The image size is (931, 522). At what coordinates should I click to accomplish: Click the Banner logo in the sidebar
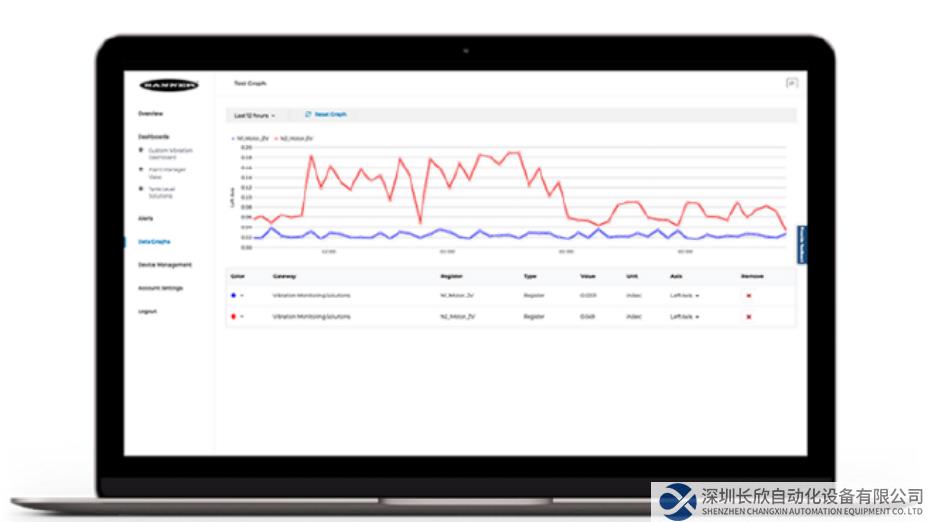pyautogui.click(x=168, y=86)
